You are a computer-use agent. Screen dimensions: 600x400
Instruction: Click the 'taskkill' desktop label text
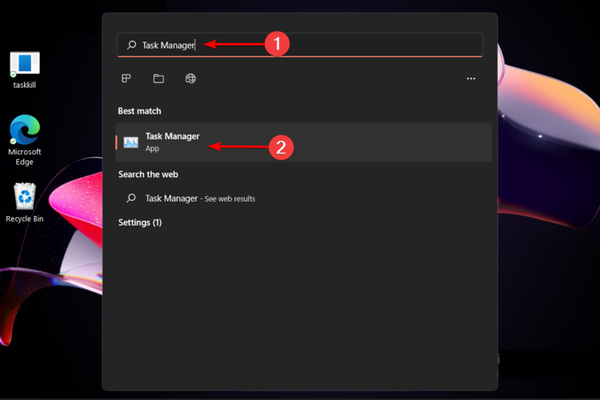click(x=24, y=88)
